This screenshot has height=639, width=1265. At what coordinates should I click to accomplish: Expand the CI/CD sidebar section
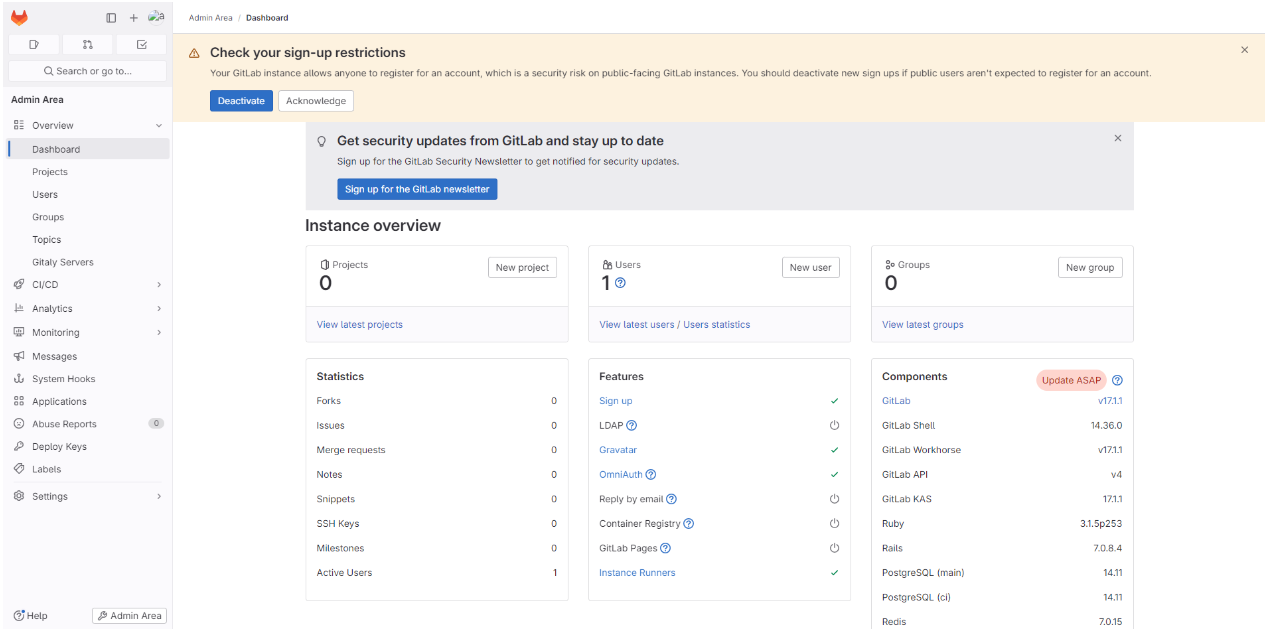pos(159,285)
